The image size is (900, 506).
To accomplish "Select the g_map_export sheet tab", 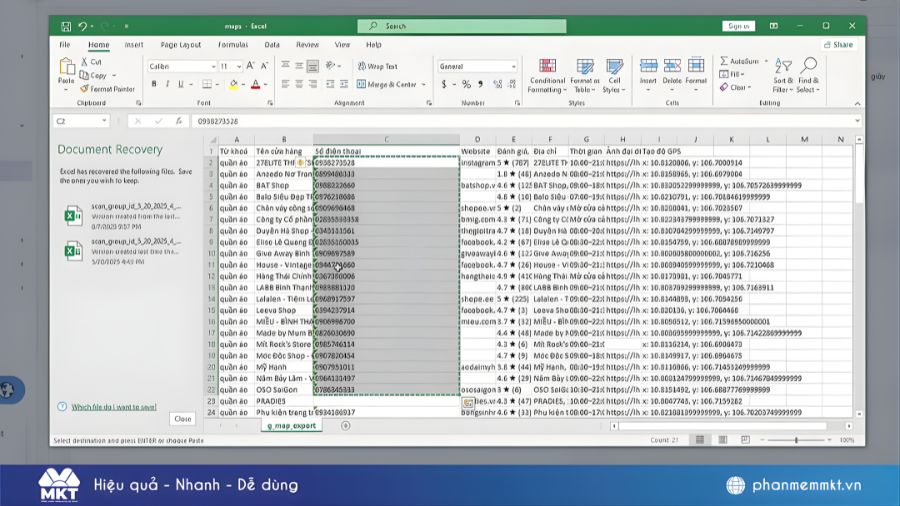I will pyautogui.click(x=292, y=426).
